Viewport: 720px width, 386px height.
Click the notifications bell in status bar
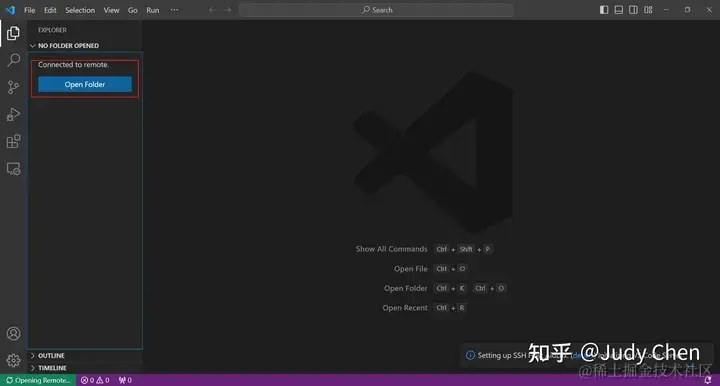coord(708,380)
